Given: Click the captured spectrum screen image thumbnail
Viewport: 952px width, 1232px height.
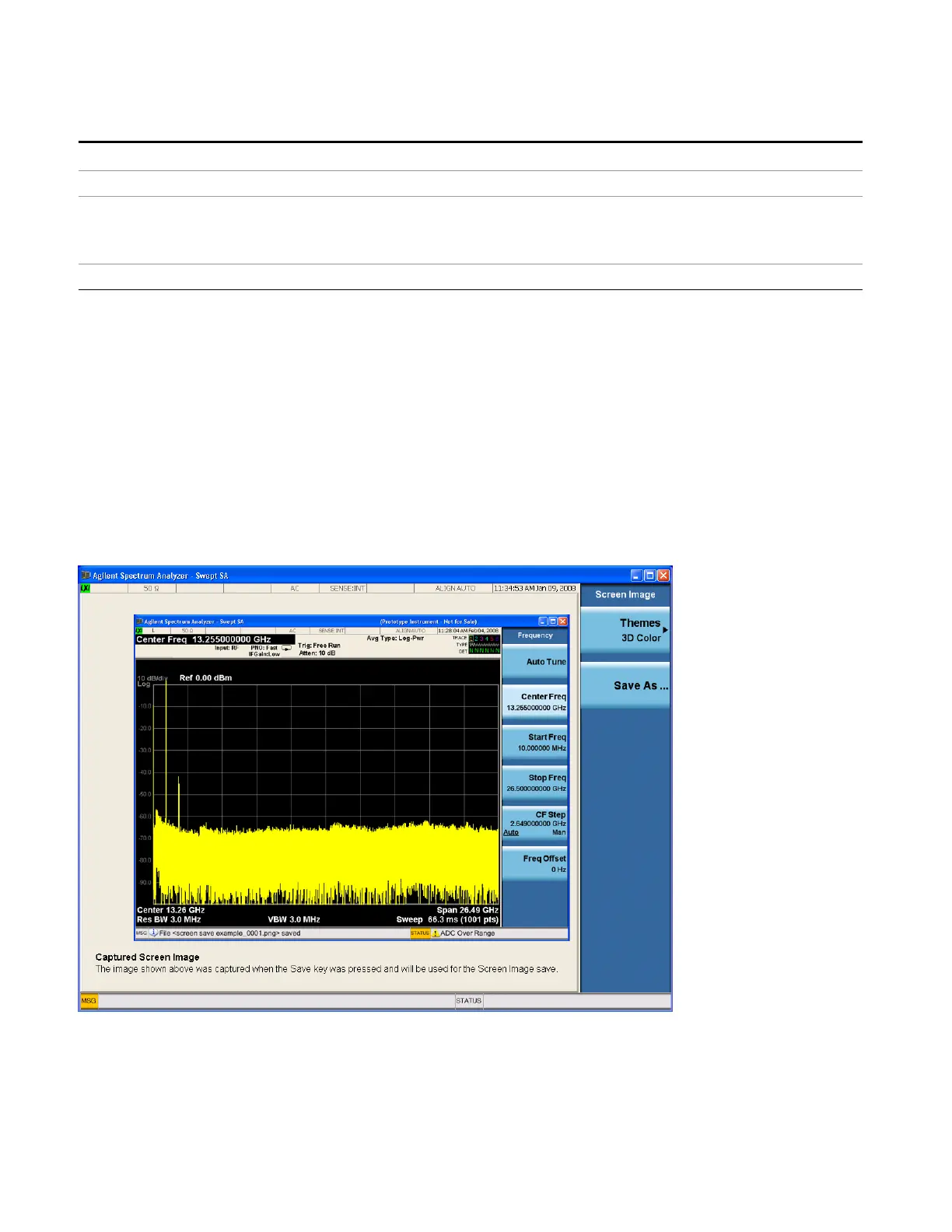Looking at the screenshot, I should (352, 778).
